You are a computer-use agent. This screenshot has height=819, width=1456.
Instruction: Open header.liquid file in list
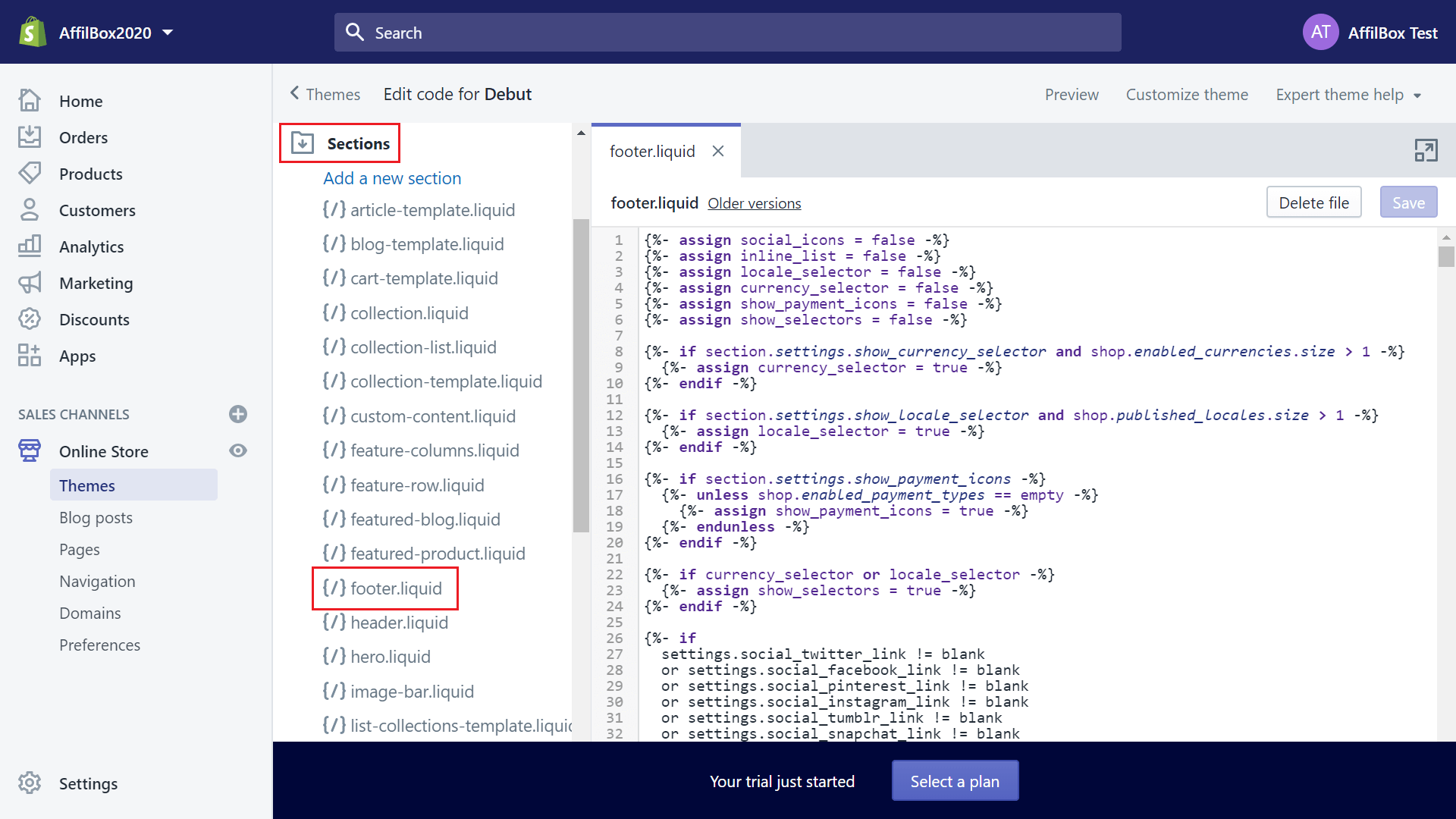point(398,623)
